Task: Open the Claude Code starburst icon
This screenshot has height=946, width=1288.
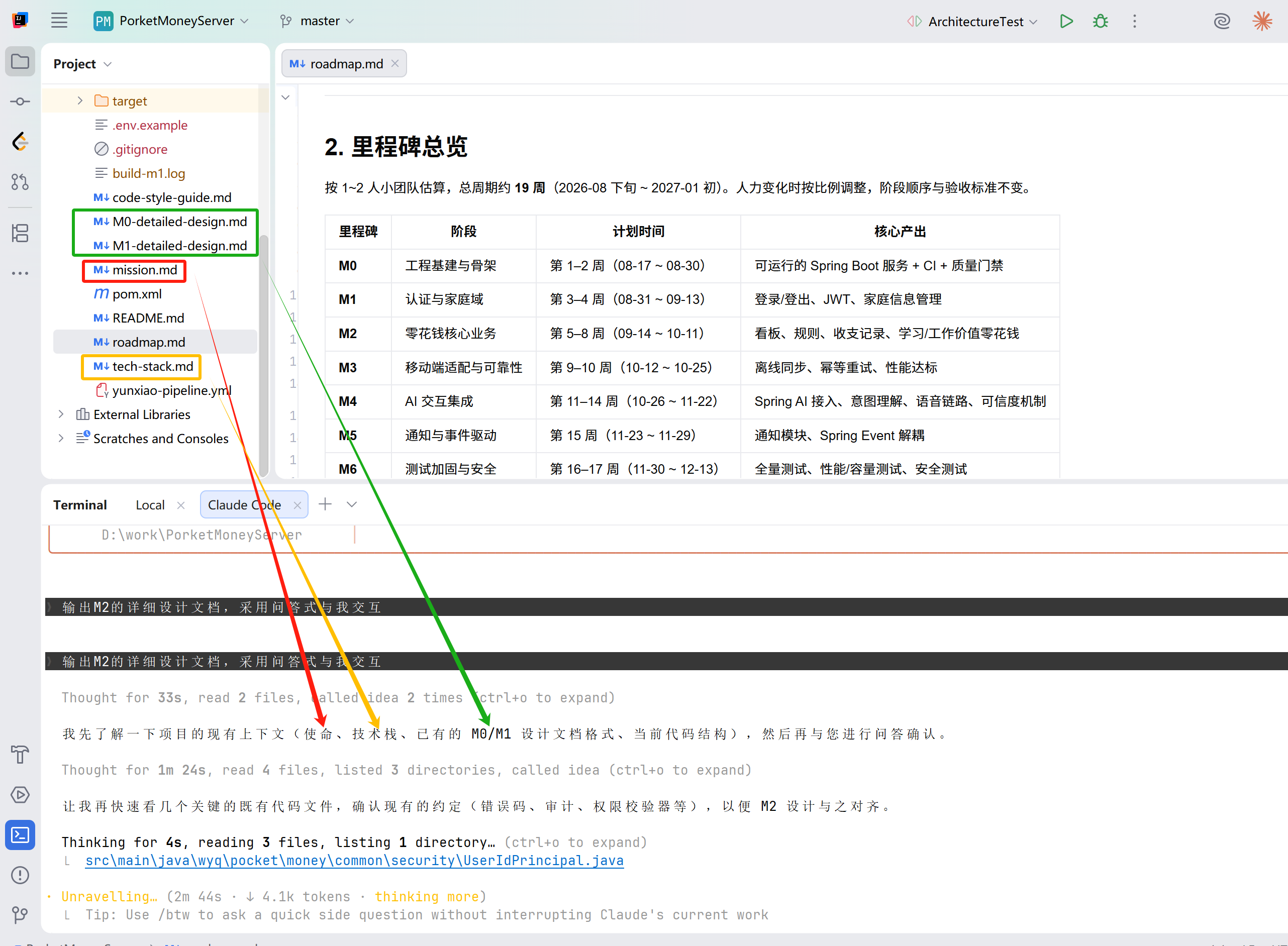Action: tap(1262, 21)
